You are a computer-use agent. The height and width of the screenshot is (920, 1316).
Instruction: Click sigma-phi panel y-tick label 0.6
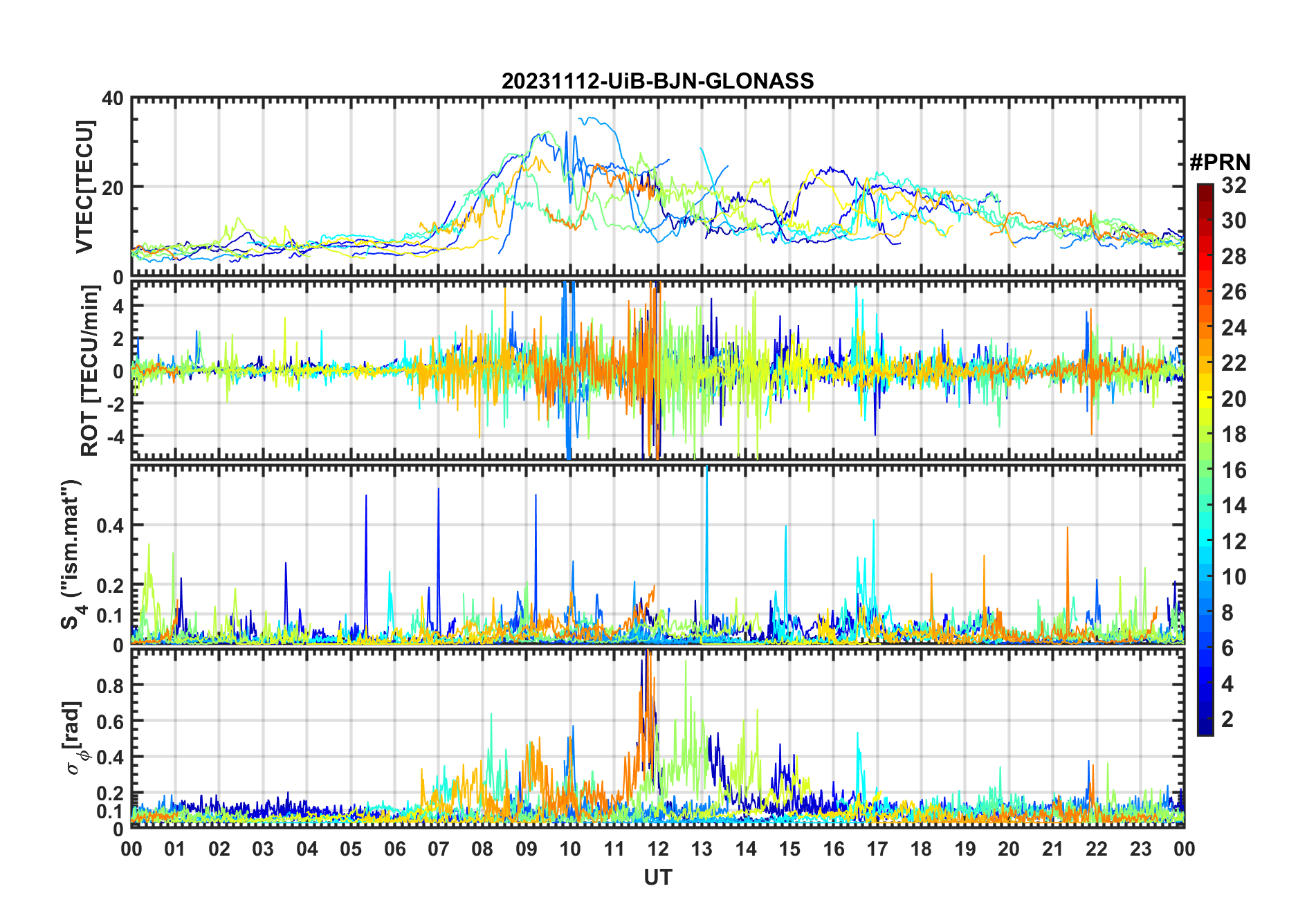[110, 721]
